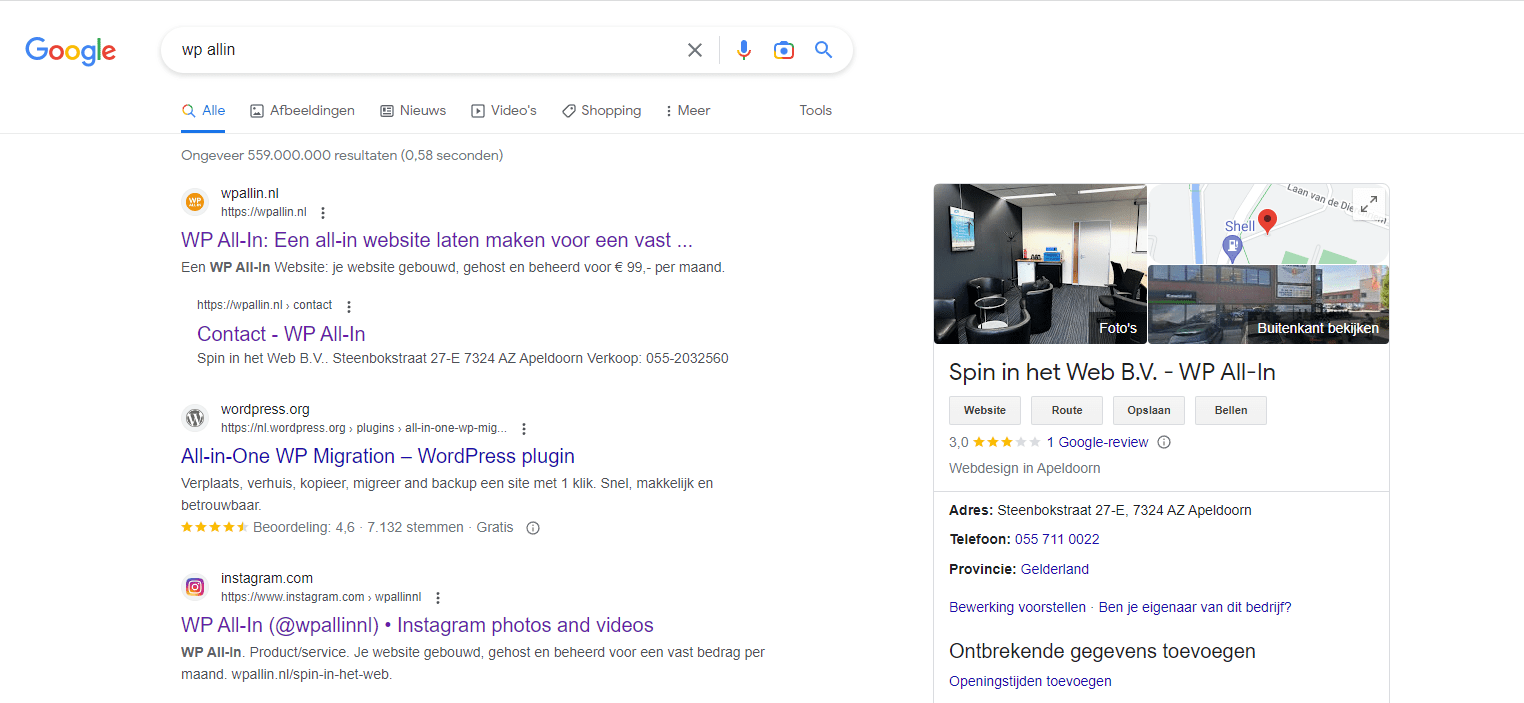1524x703 pixels.
Task: Open the three-dot menu for the wordpress.org result
Action: 524,428
